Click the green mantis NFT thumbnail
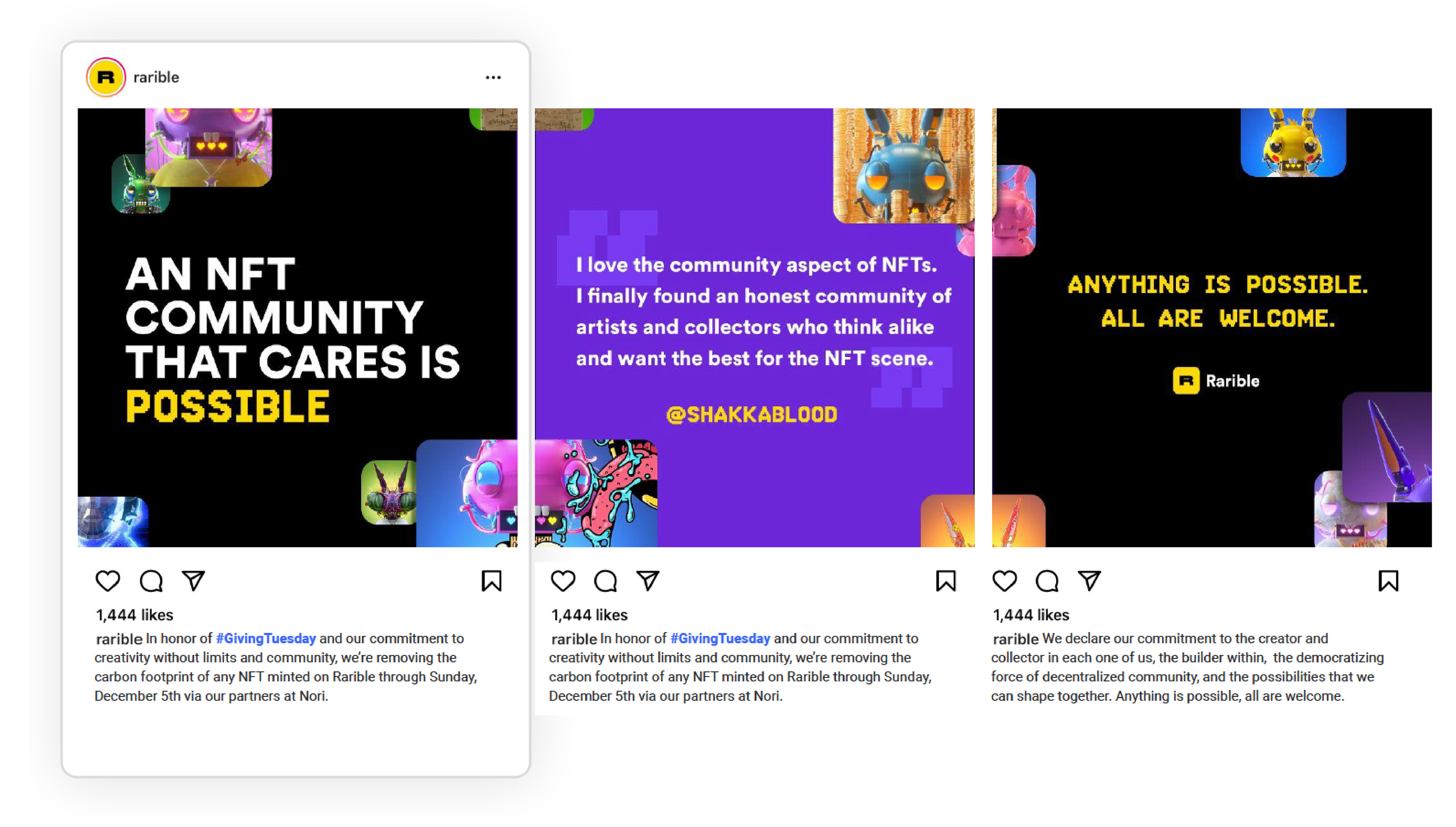Viewport: 1456px width, 827px height. pyautogui.click(x=389, y=492)
